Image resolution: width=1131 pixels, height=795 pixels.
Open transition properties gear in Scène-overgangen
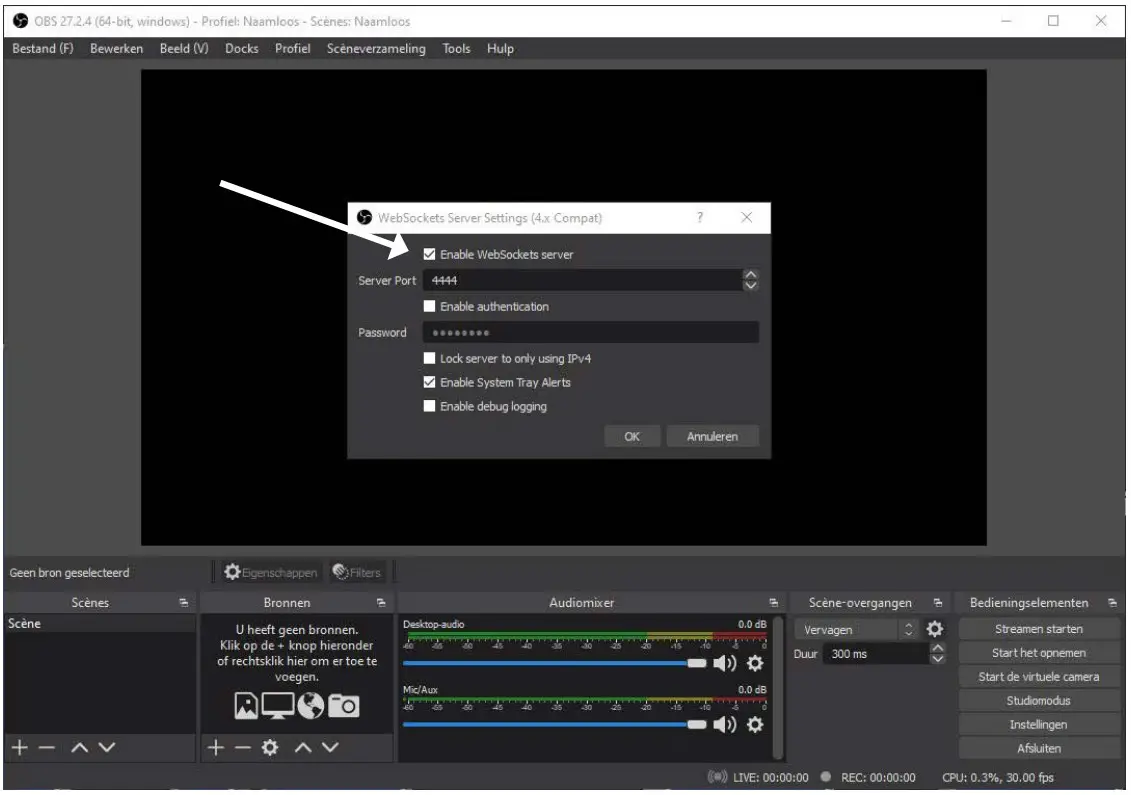pyautogui.click(x=935, y=629)
